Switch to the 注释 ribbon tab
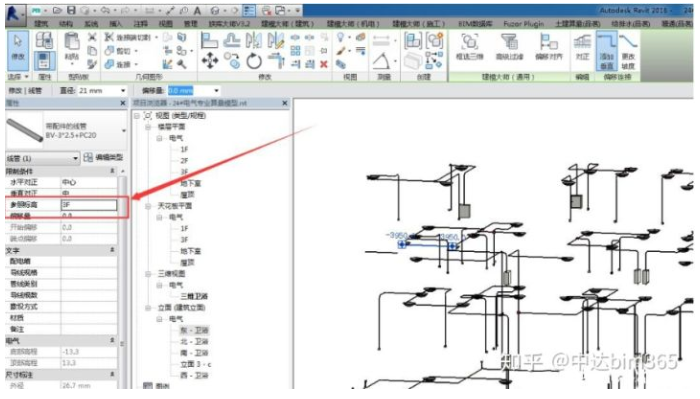The image size is (700, 399). tap(141, 24)
